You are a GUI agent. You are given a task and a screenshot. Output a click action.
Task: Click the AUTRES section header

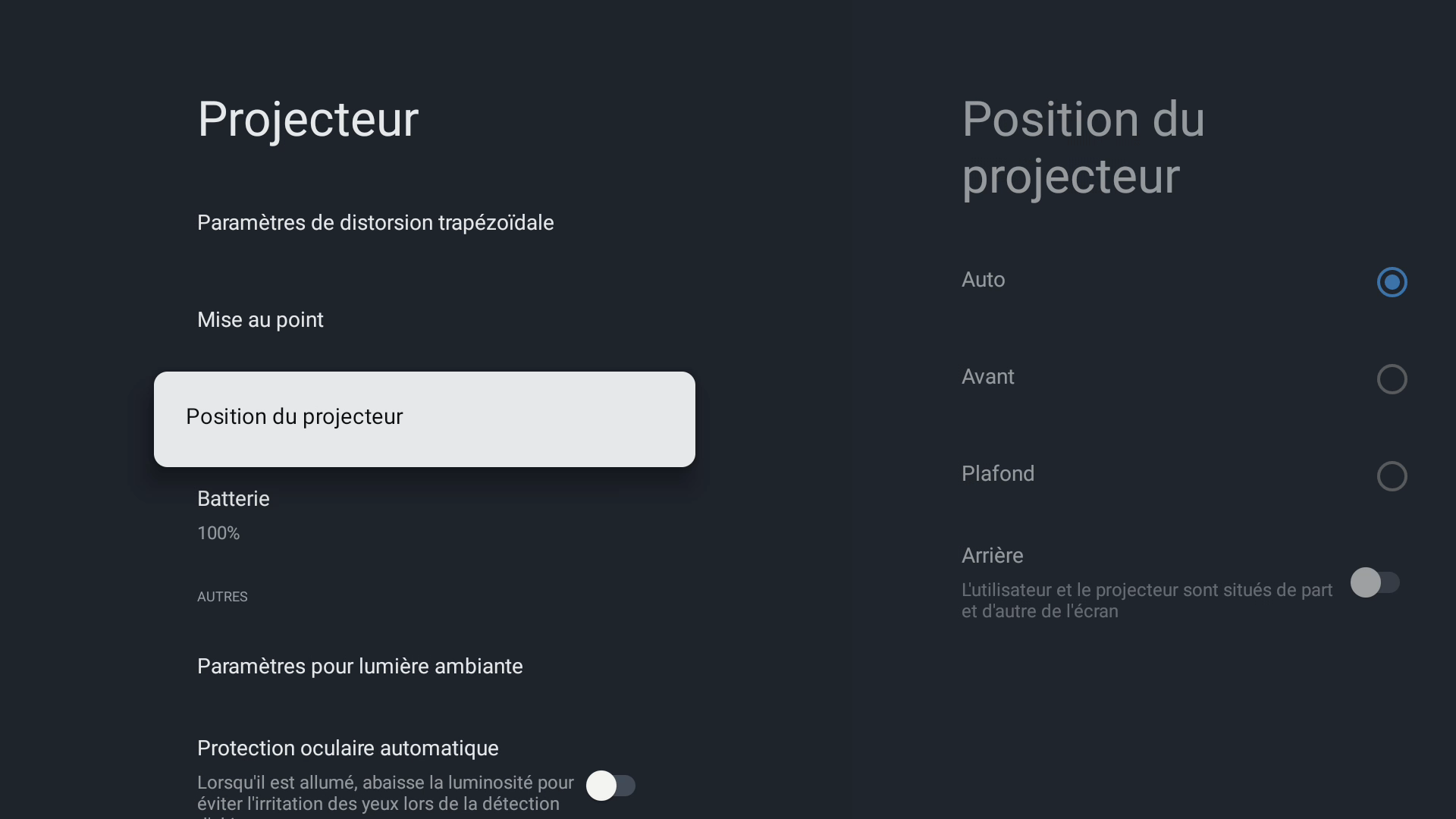[x=222, y=597]
